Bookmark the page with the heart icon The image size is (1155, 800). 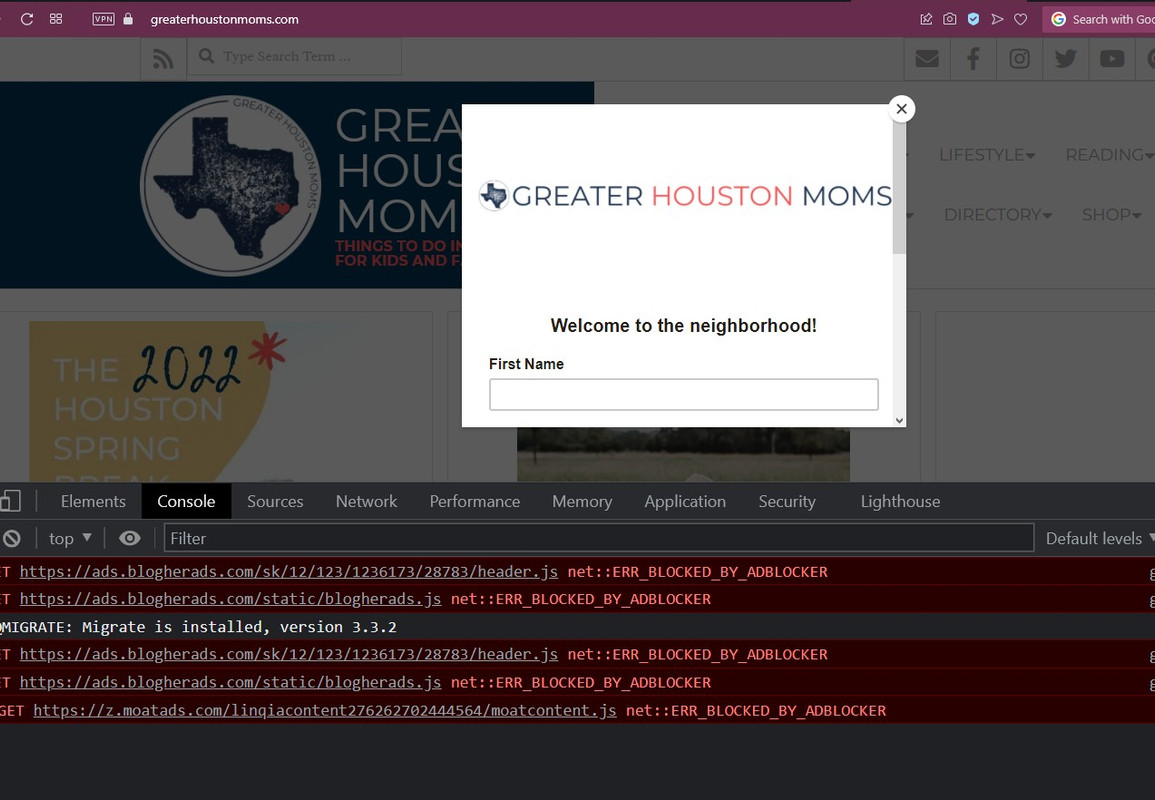click(x=1021, y=19)
